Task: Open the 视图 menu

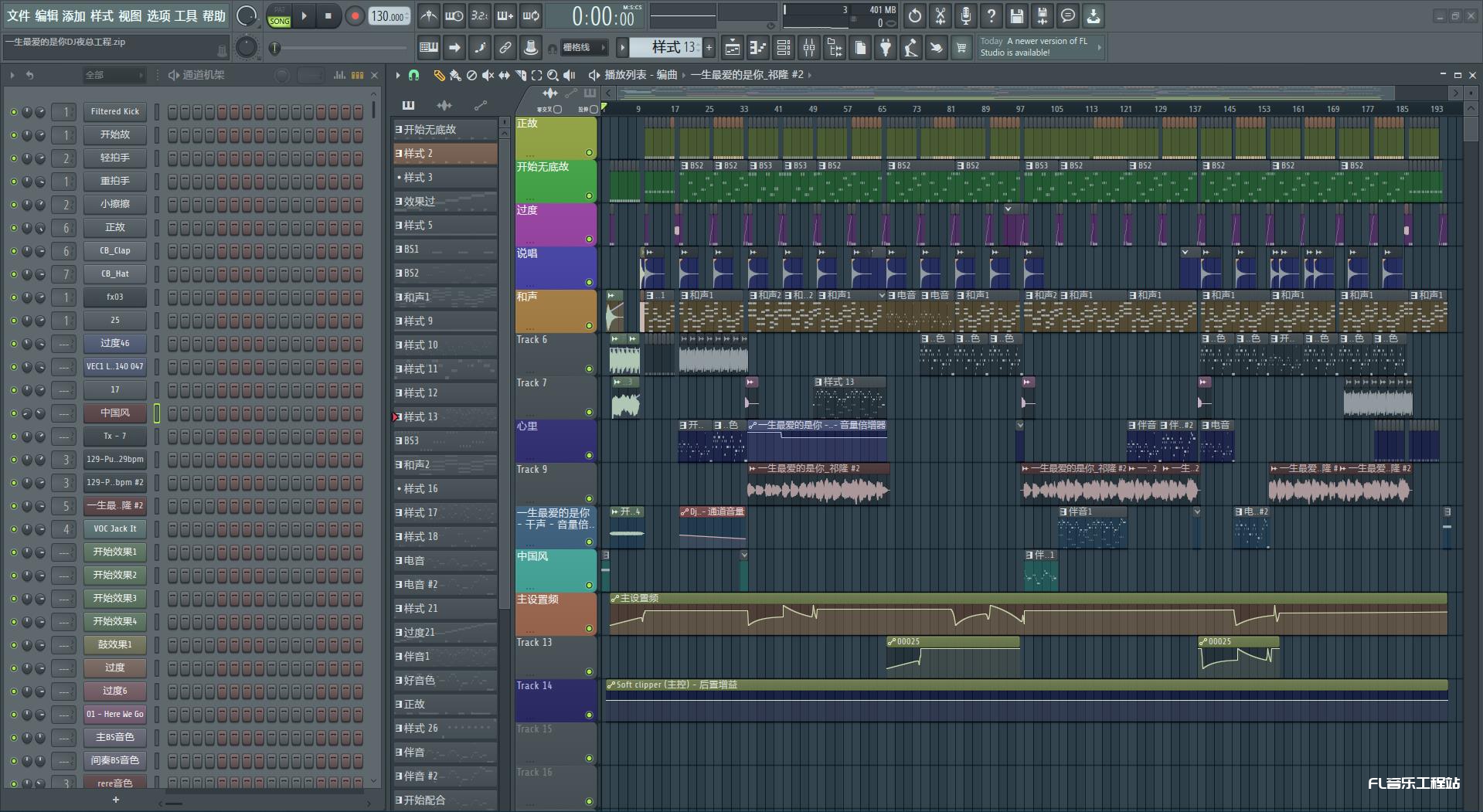Action: coord(130,15)
